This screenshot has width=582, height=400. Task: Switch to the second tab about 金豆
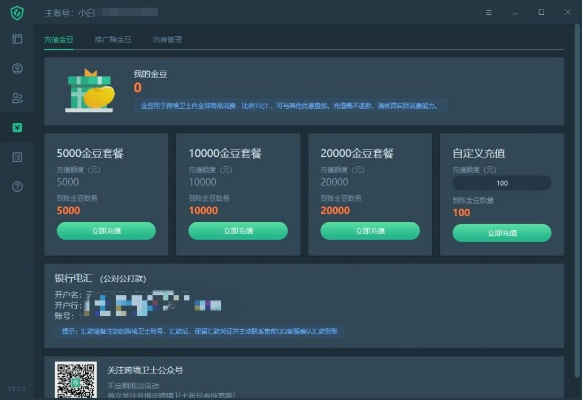pos(113,39)
